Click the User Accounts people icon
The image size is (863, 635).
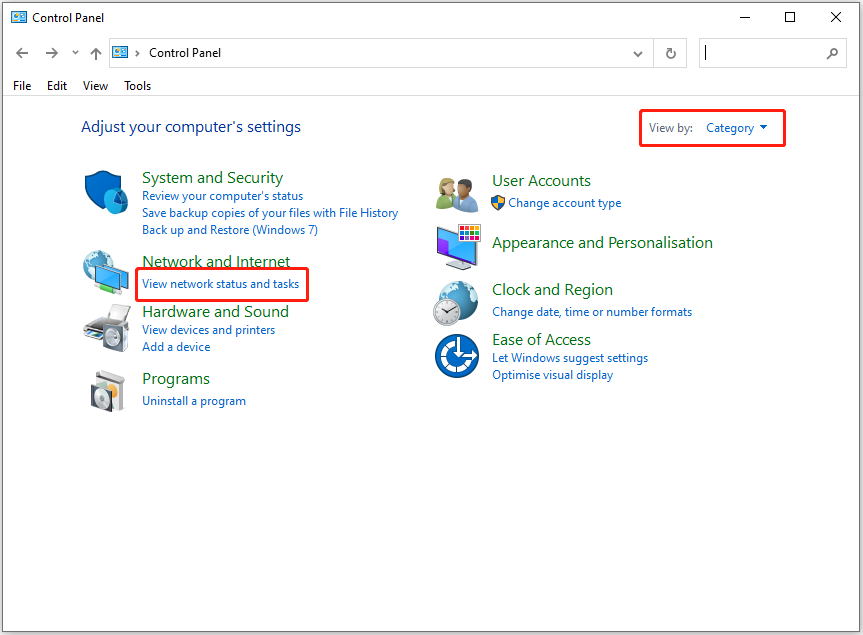[456, 195]
